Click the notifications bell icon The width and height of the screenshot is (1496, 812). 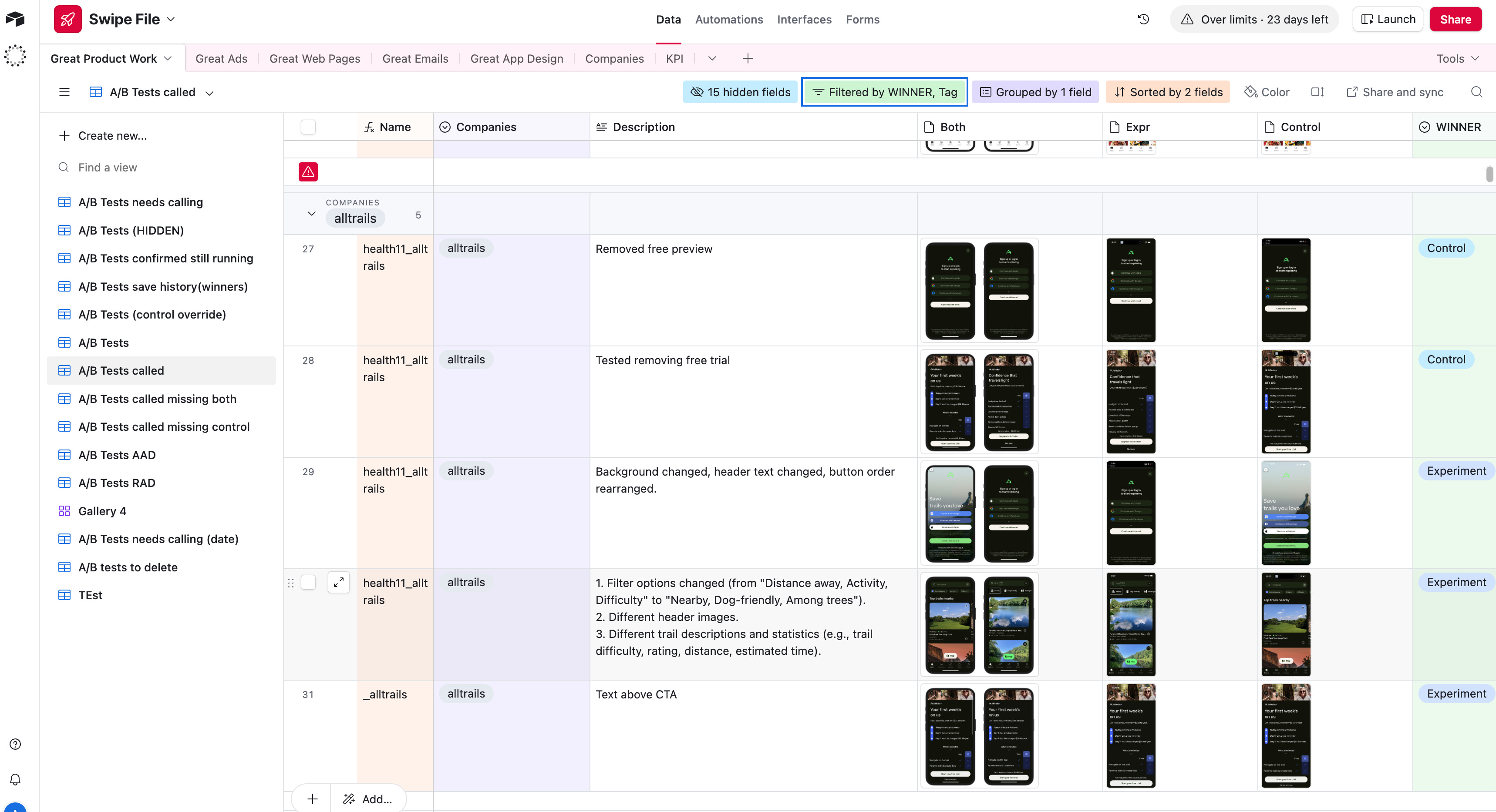[16, 779]
